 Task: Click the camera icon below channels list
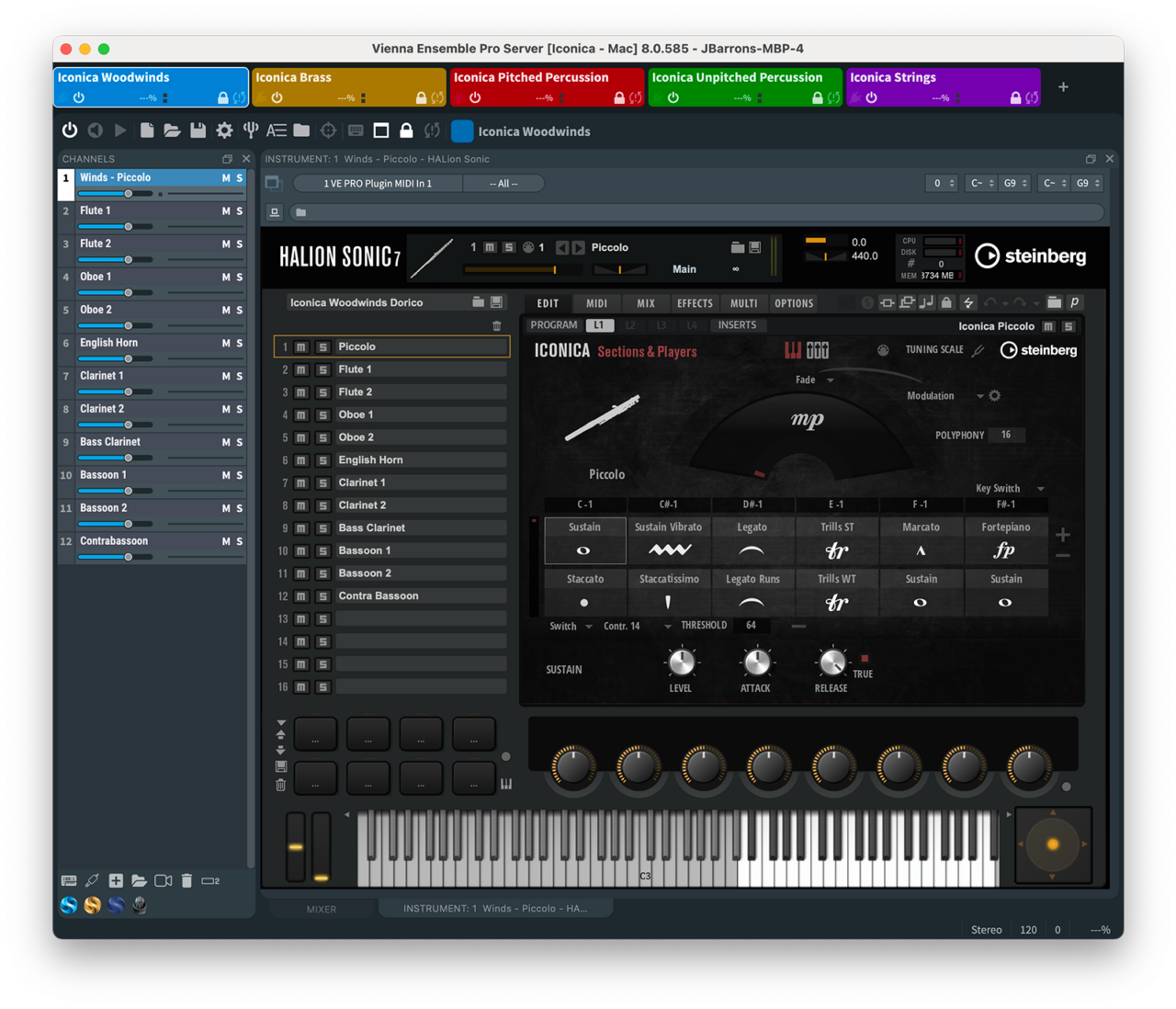(x=164, y=880)
